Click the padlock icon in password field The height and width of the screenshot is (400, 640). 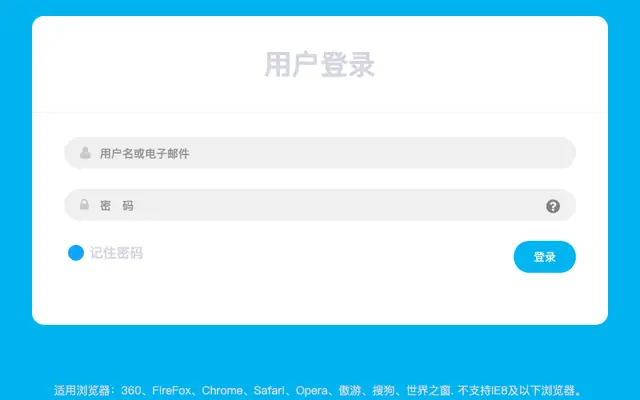[x=84, y=204]
